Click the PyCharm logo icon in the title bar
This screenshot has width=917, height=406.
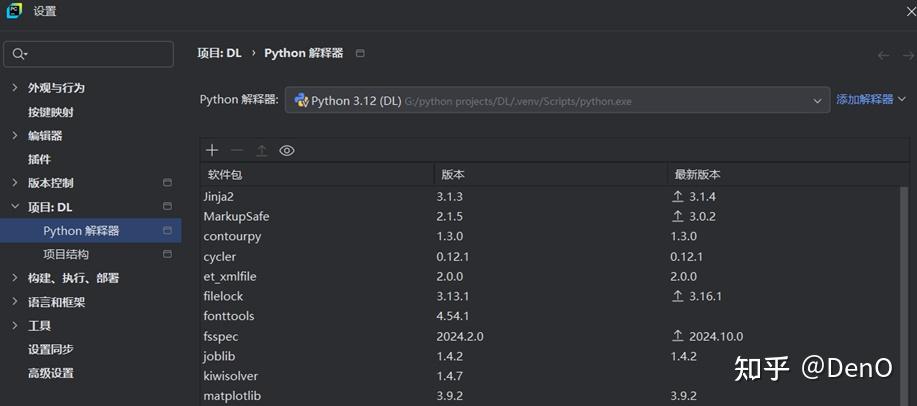[x=14, y=11]
